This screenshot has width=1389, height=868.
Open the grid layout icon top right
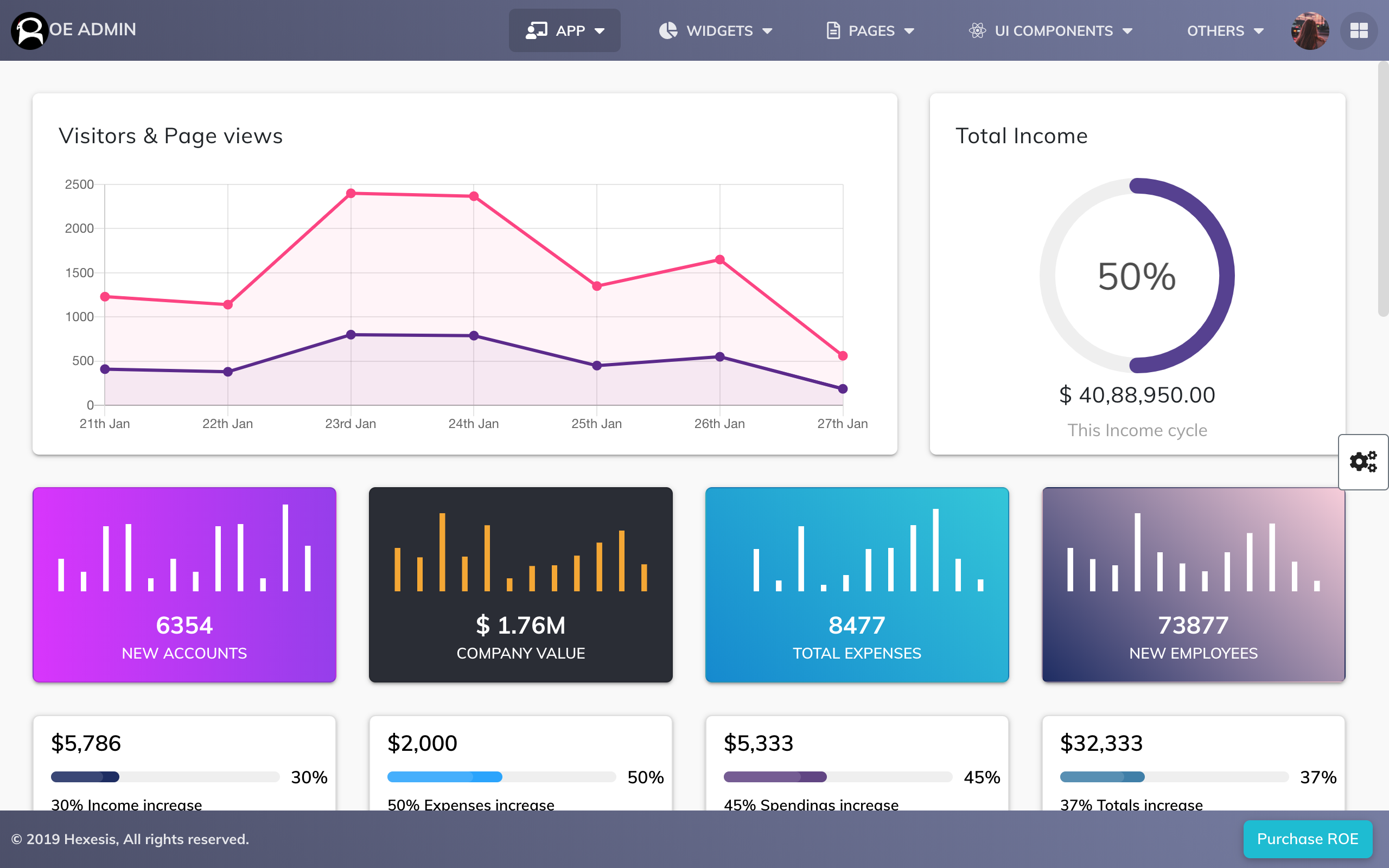[x=1360, y=30]
